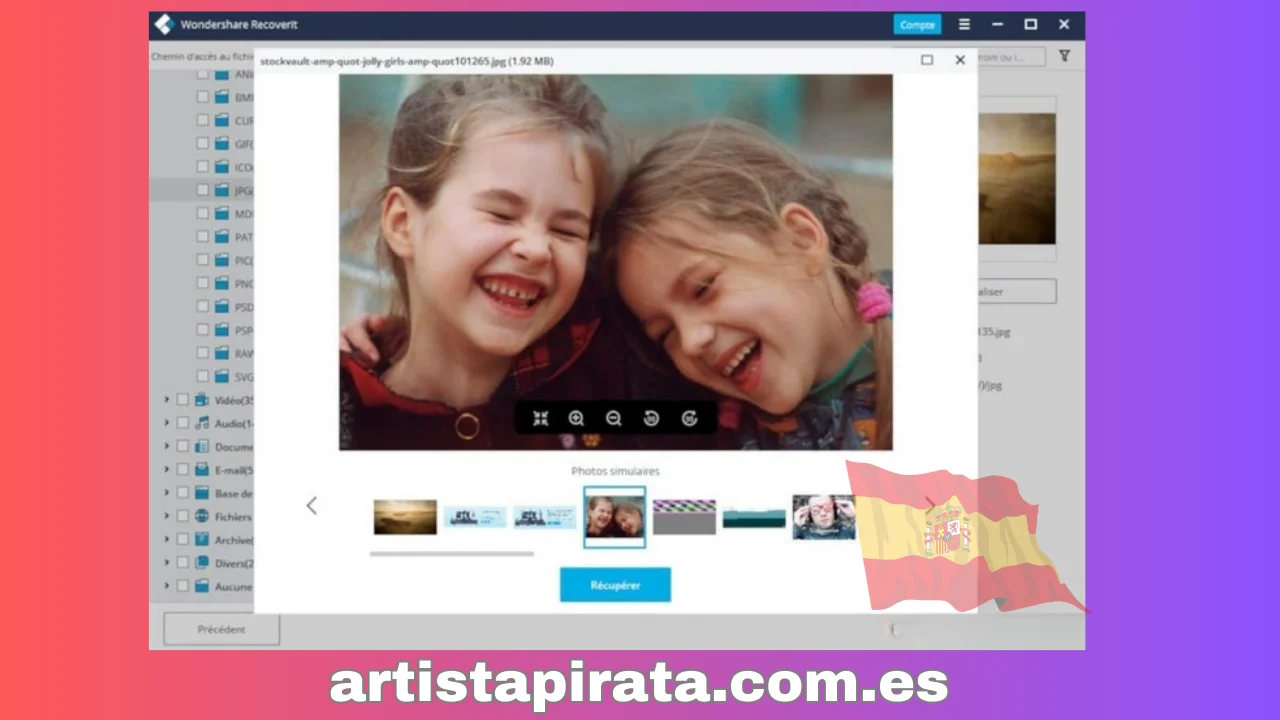Select the purple striped gray thumbnail
The width and height of the screenshot is (1280, 720).
(x=684, y=517)
